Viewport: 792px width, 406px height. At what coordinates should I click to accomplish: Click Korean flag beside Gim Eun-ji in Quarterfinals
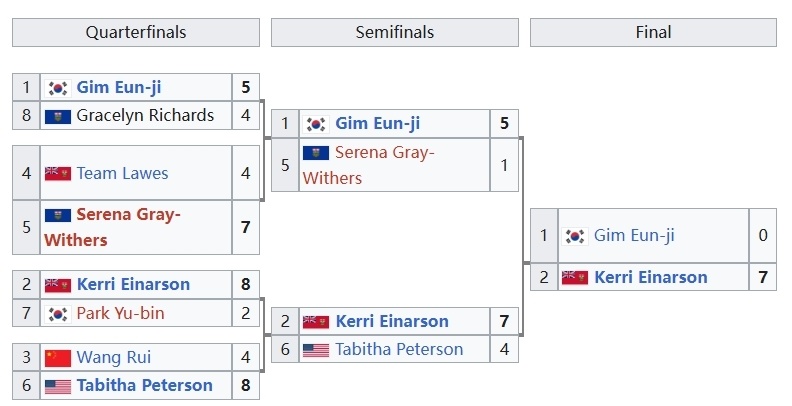click(58, 88)
